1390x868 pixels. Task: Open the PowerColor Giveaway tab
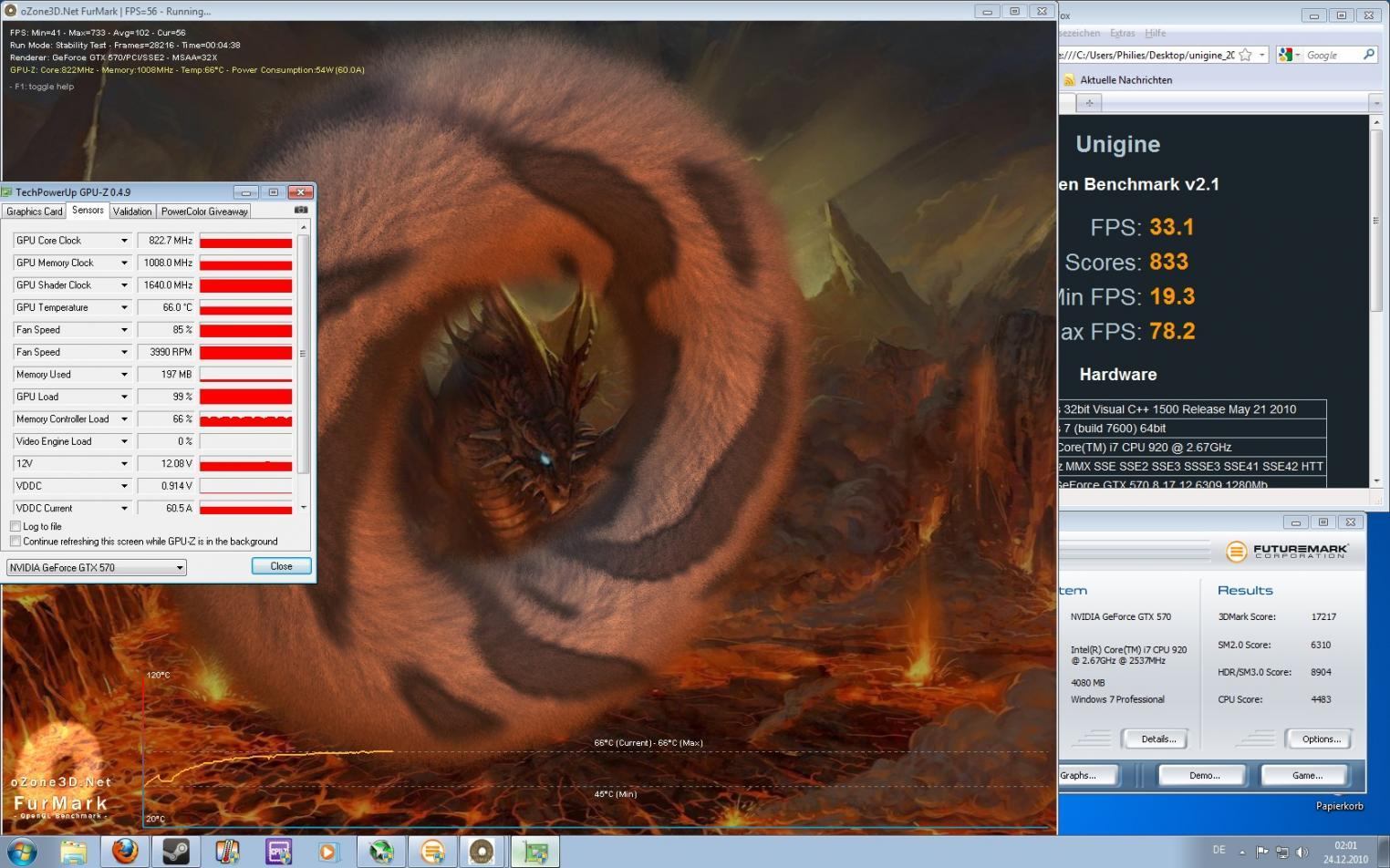204,212
